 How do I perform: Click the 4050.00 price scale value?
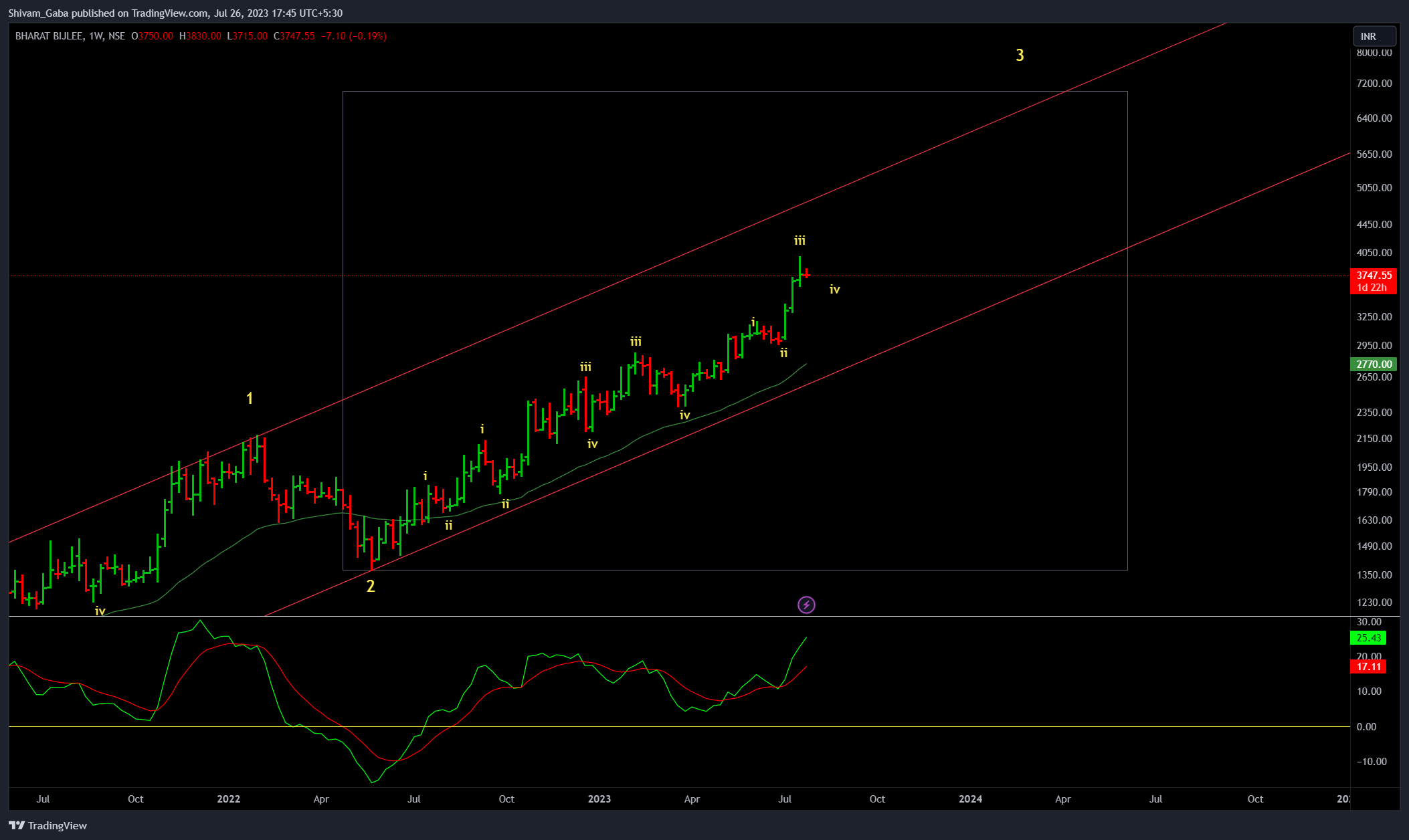coord(1374,252)
